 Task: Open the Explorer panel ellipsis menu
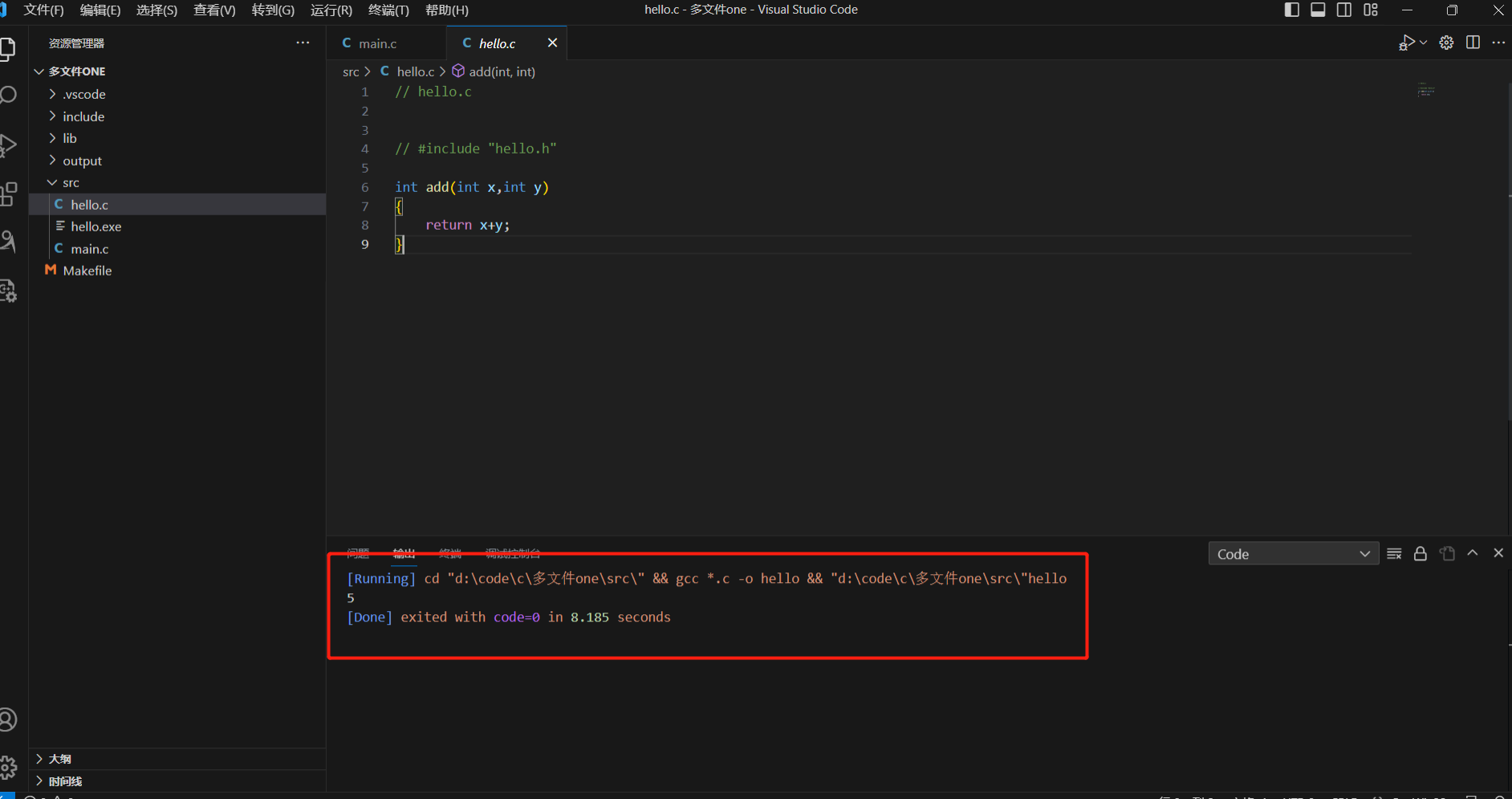pos(303,43)
